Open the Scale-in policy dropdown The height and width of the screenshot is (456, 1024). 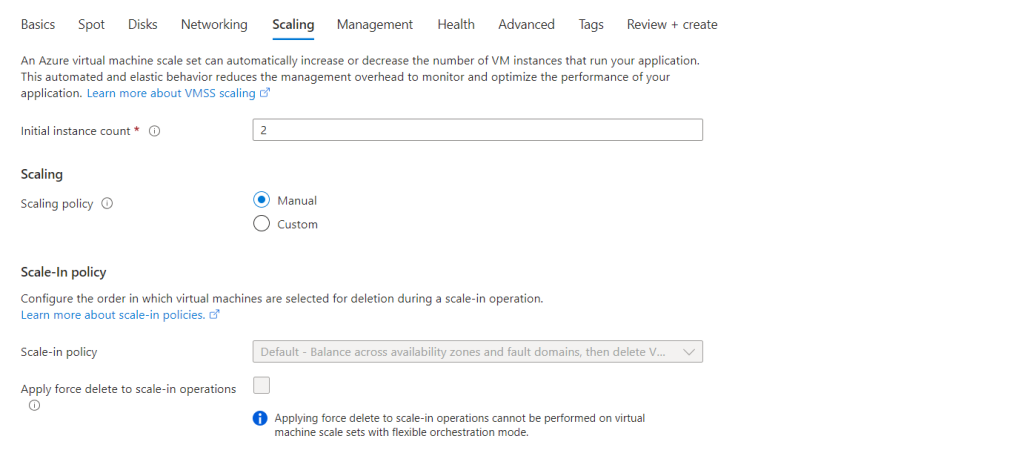[468, 352]
